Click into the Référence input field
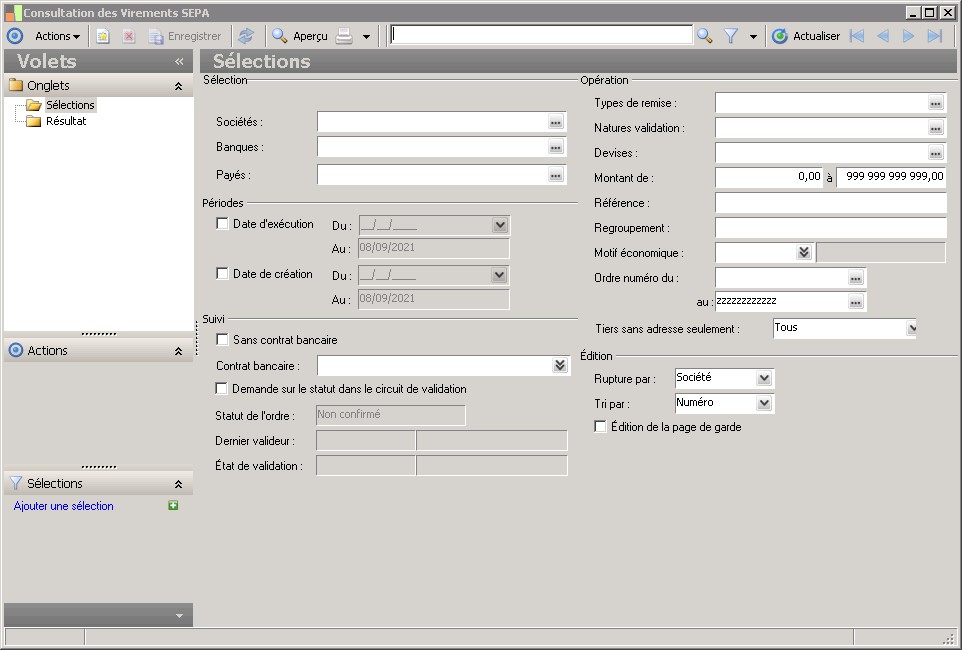962x650 pixels. coord(830,203)
